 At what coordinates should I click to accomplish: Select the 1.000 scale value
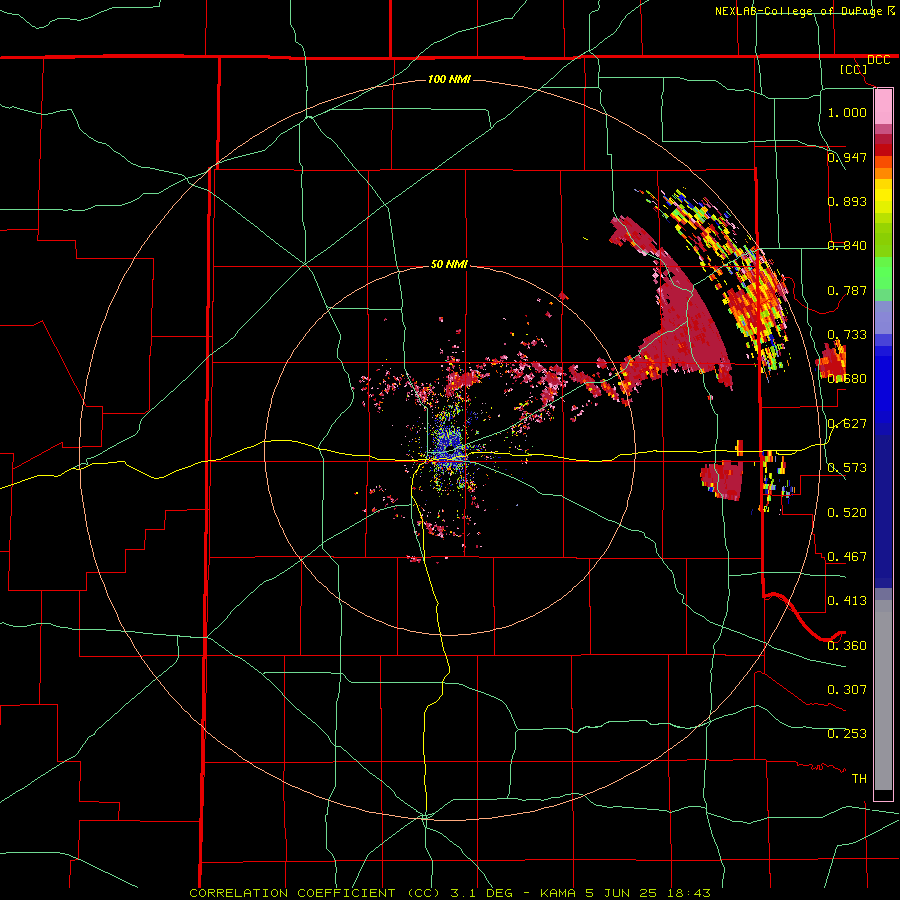[847, 112]
